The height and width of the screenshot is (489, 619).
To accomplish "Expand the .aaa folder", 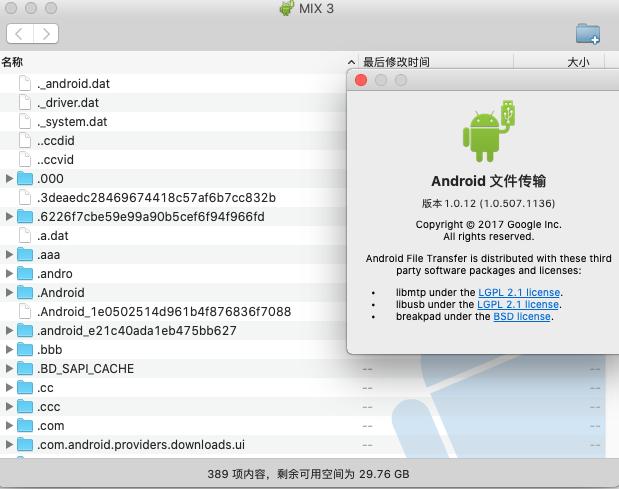I will pyautogui.click(x=9, y=255).
